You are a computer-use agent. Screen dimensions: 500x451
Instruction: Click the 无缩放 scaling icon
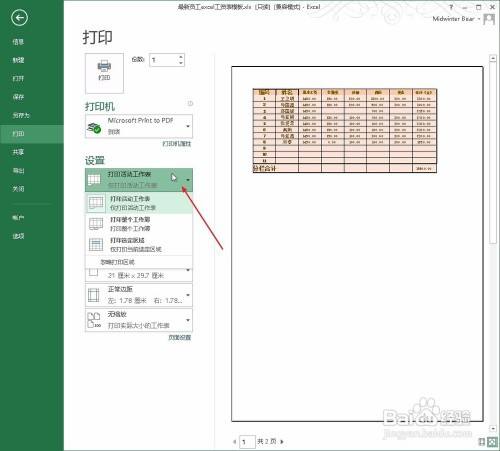click(x=94, y=320)
